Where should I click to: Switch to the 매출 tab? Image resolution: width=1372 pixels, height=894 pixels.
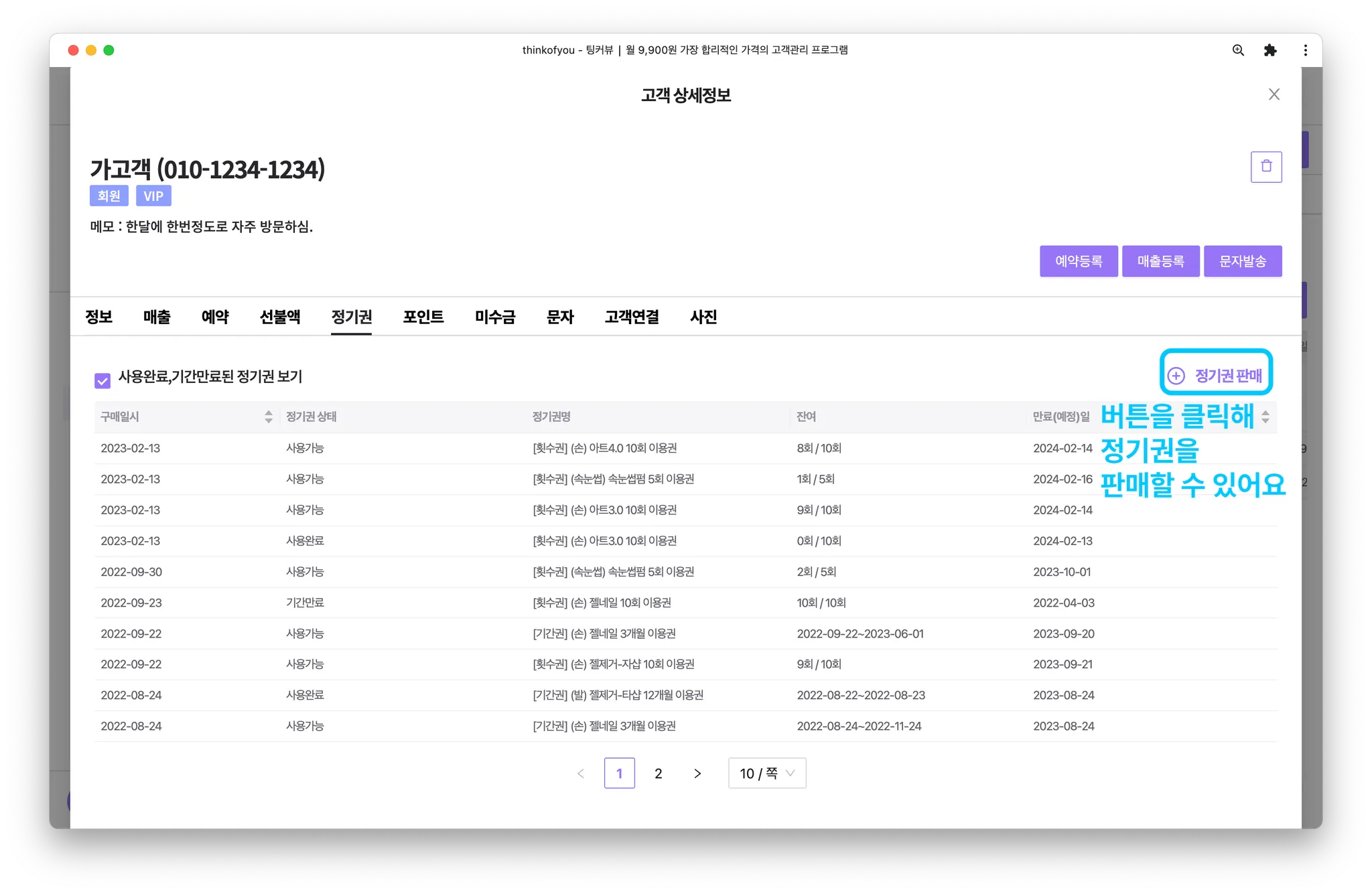point(157,317)
